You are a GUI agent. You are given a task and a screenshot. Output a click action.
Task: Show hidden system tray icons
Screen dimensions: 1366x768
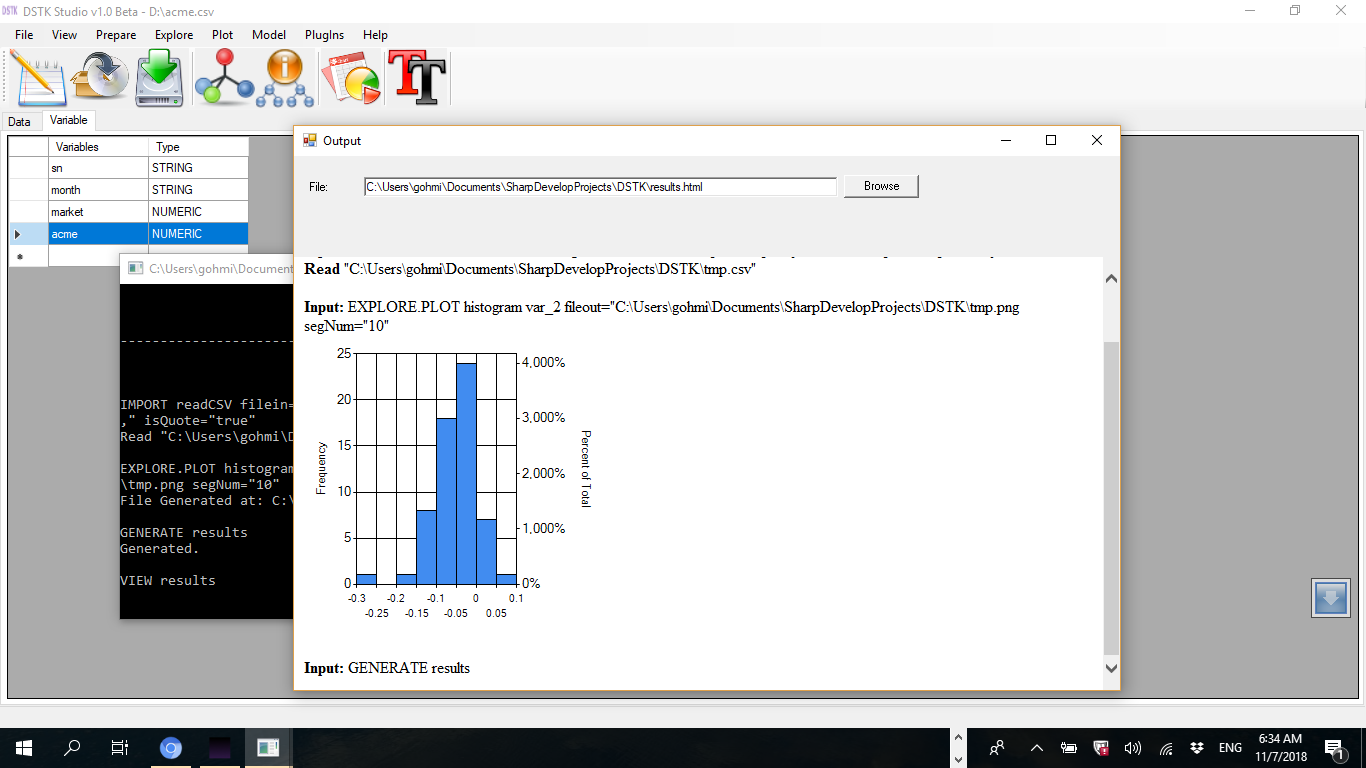[1036, 748]
